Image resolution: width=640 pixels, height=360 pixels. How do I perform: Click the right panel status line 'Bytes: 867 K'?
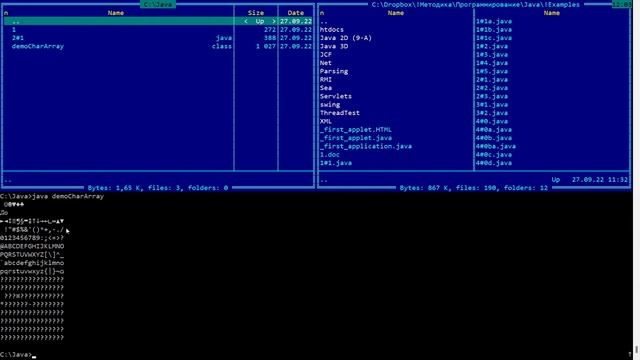click(473, 188)
